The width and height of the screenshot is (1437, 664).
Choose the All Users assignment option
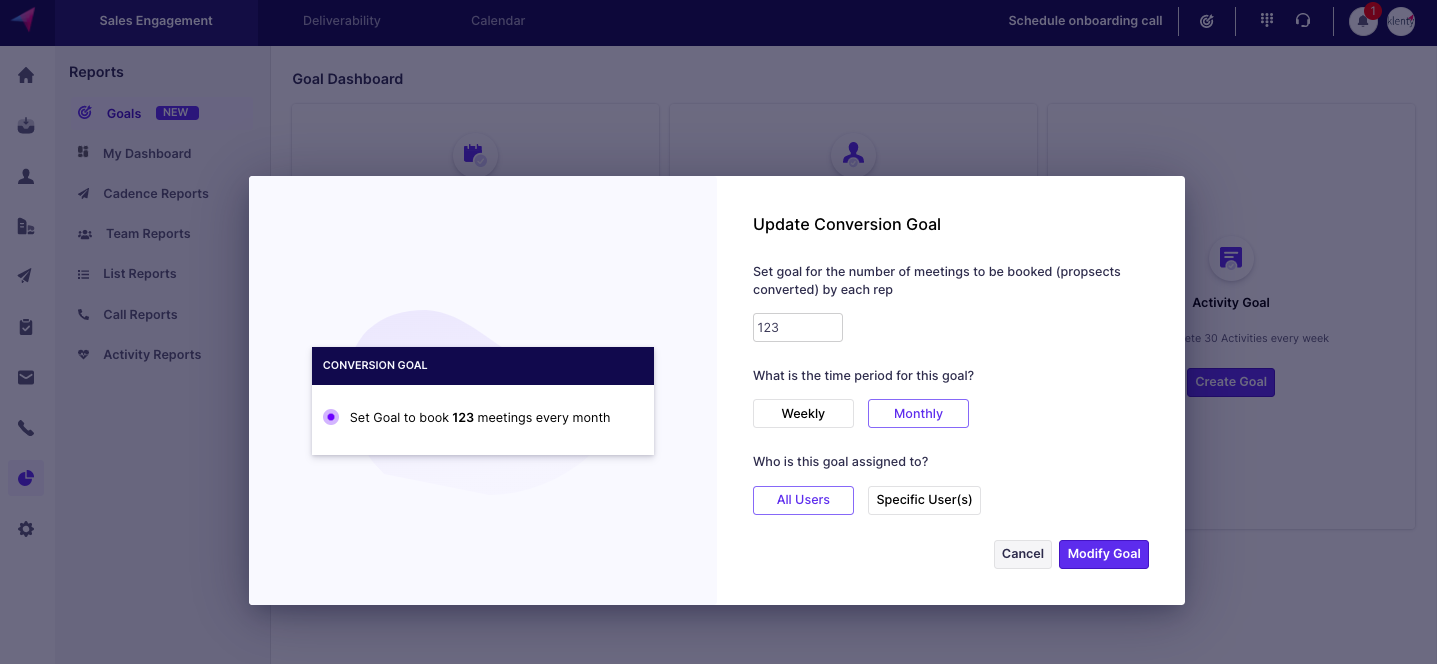803,500
